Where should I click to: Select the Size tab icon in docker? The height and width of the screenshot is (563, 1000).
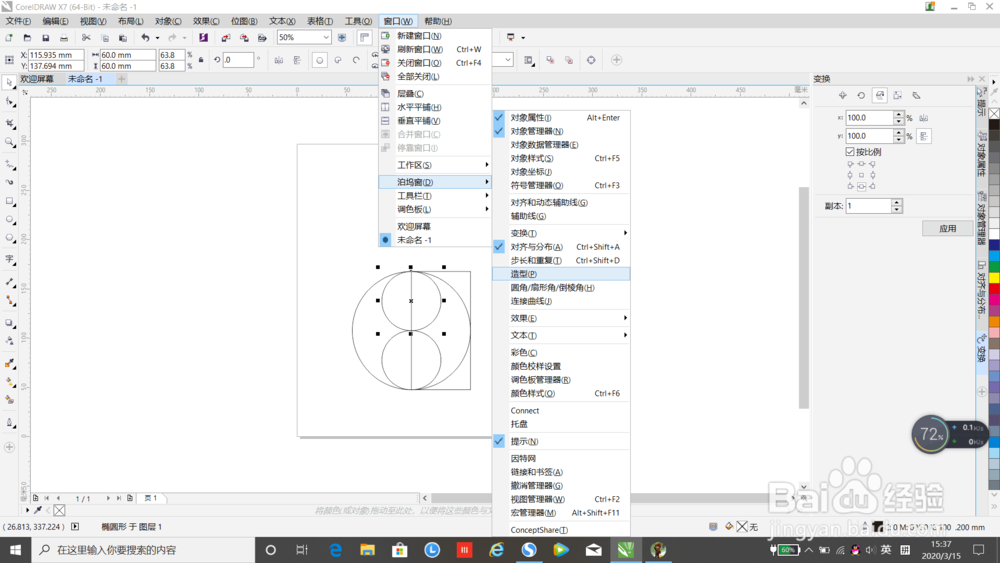coord(898,96)
